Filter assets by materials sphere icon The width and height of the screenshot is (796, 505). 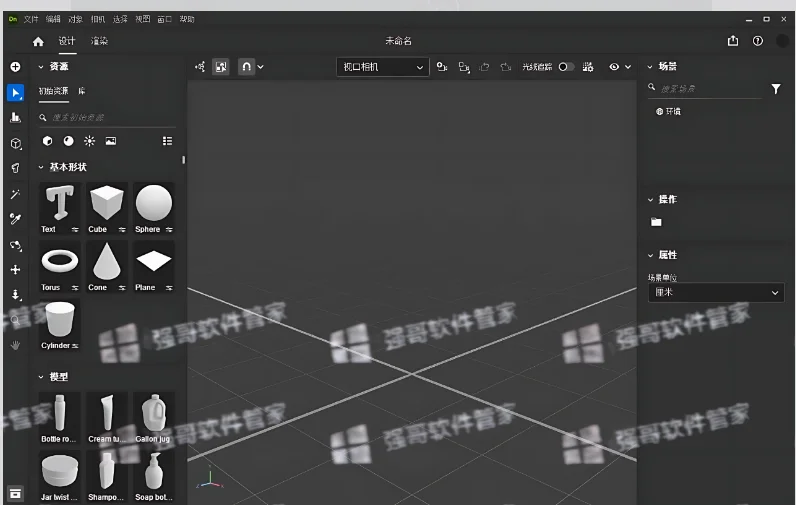[68, 141]
